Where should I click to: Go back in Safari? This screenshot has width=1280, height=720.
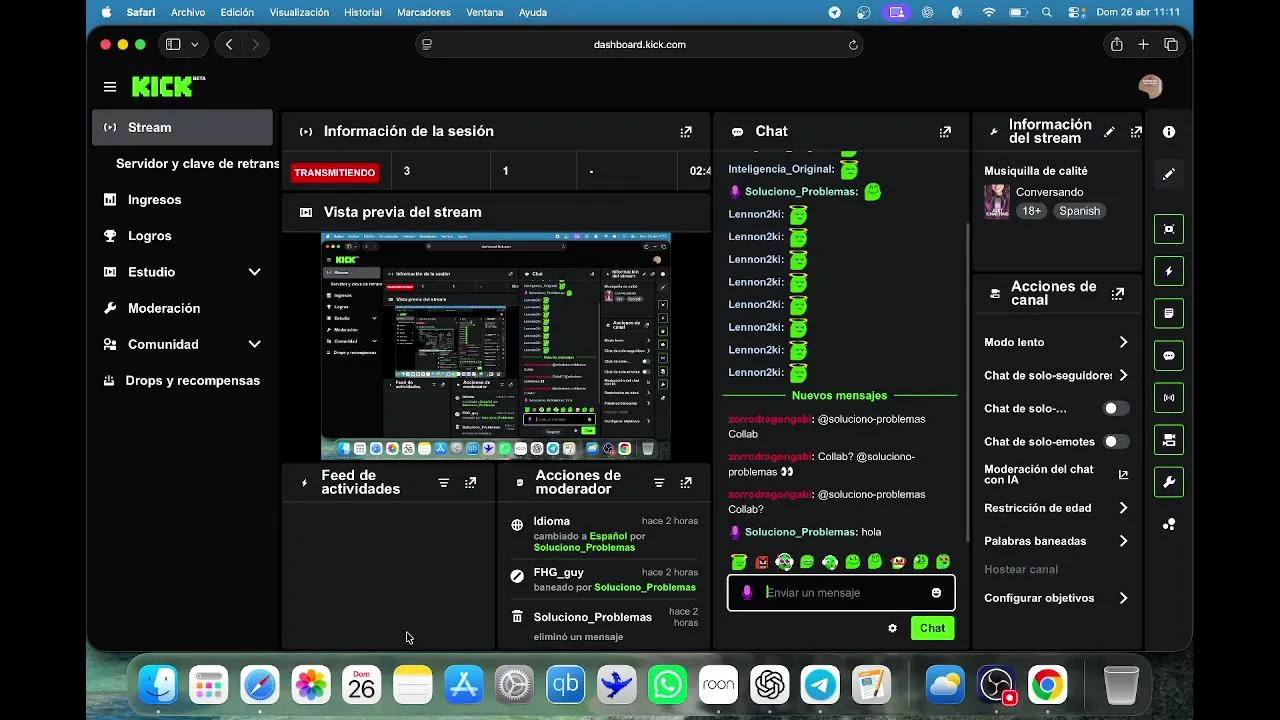pyautogui.click(x=229, y=44)
